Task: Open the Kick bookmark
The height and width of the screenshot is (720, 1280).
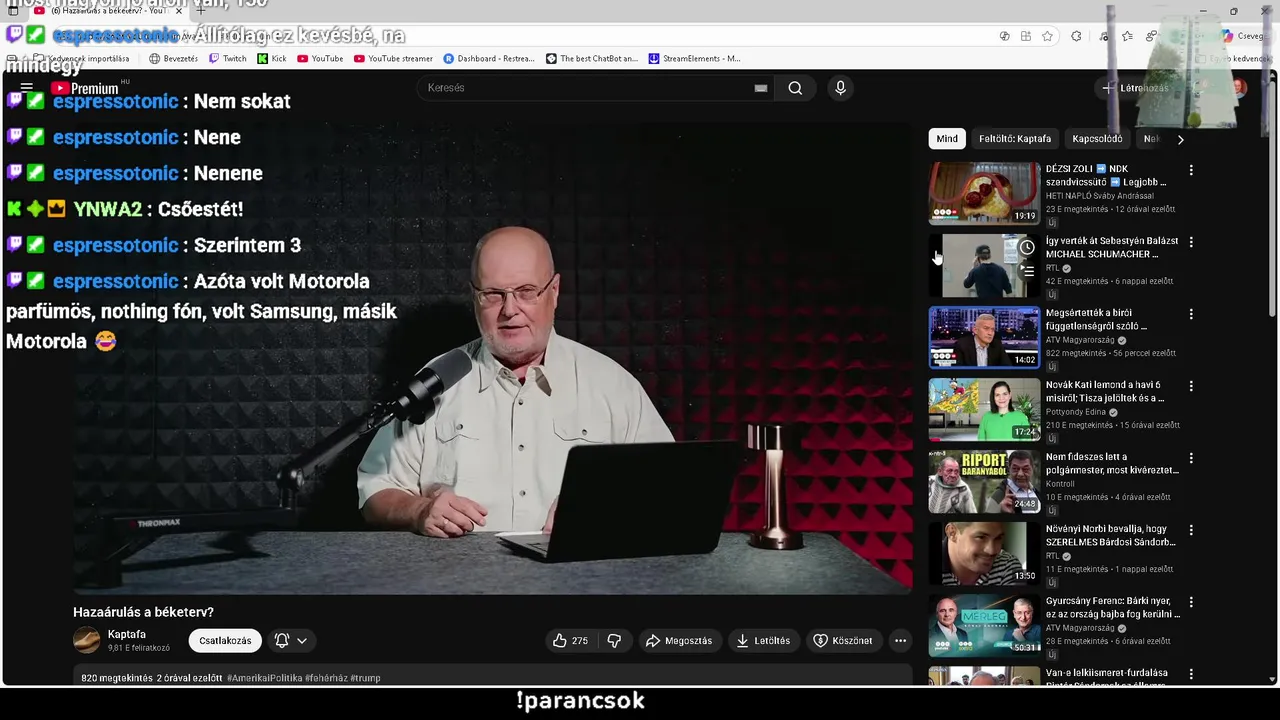Action: pos(272,58)
